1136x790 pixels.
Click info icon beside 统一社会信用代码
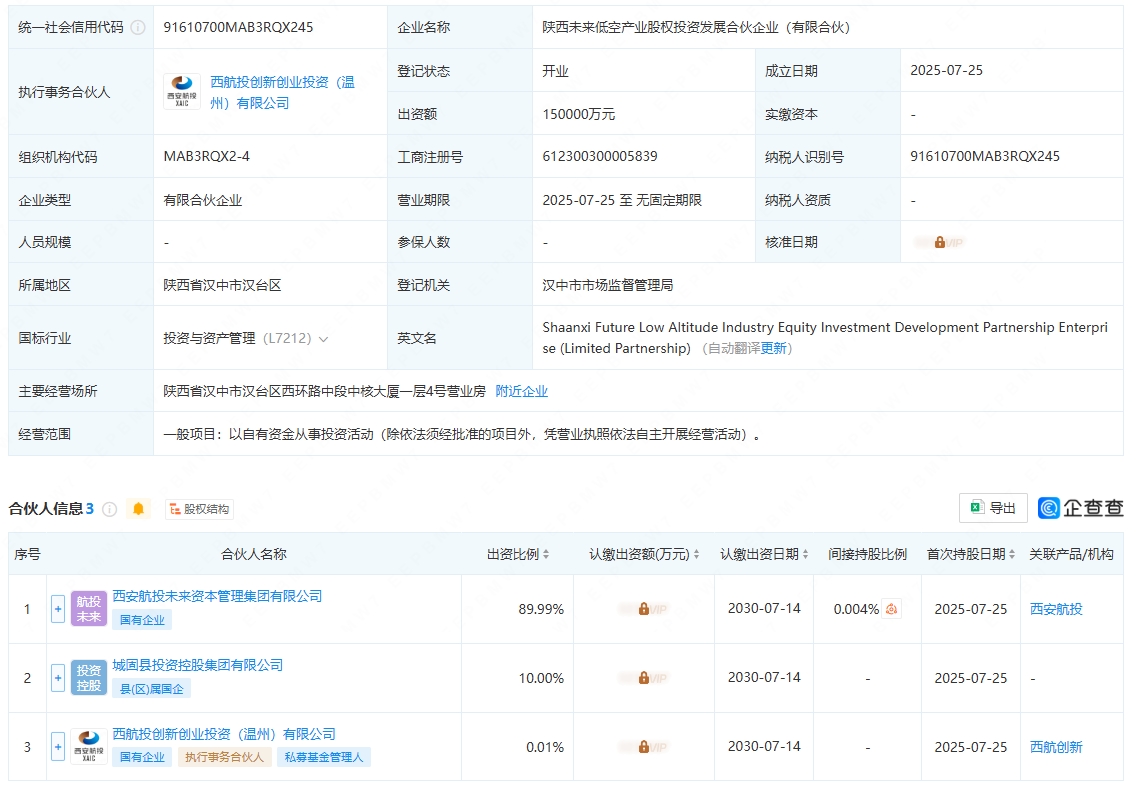[138, 28]
